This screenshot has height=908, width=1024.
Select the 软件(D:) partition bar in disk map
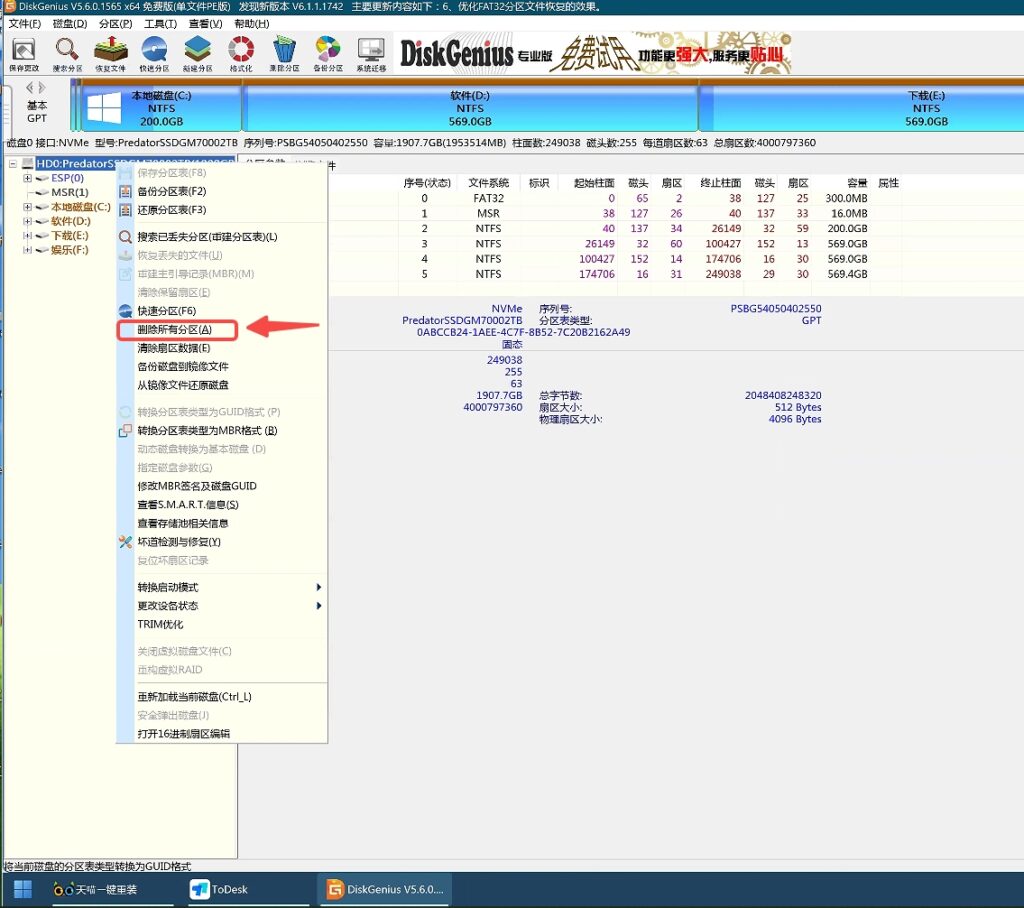[x=470, y=108]
